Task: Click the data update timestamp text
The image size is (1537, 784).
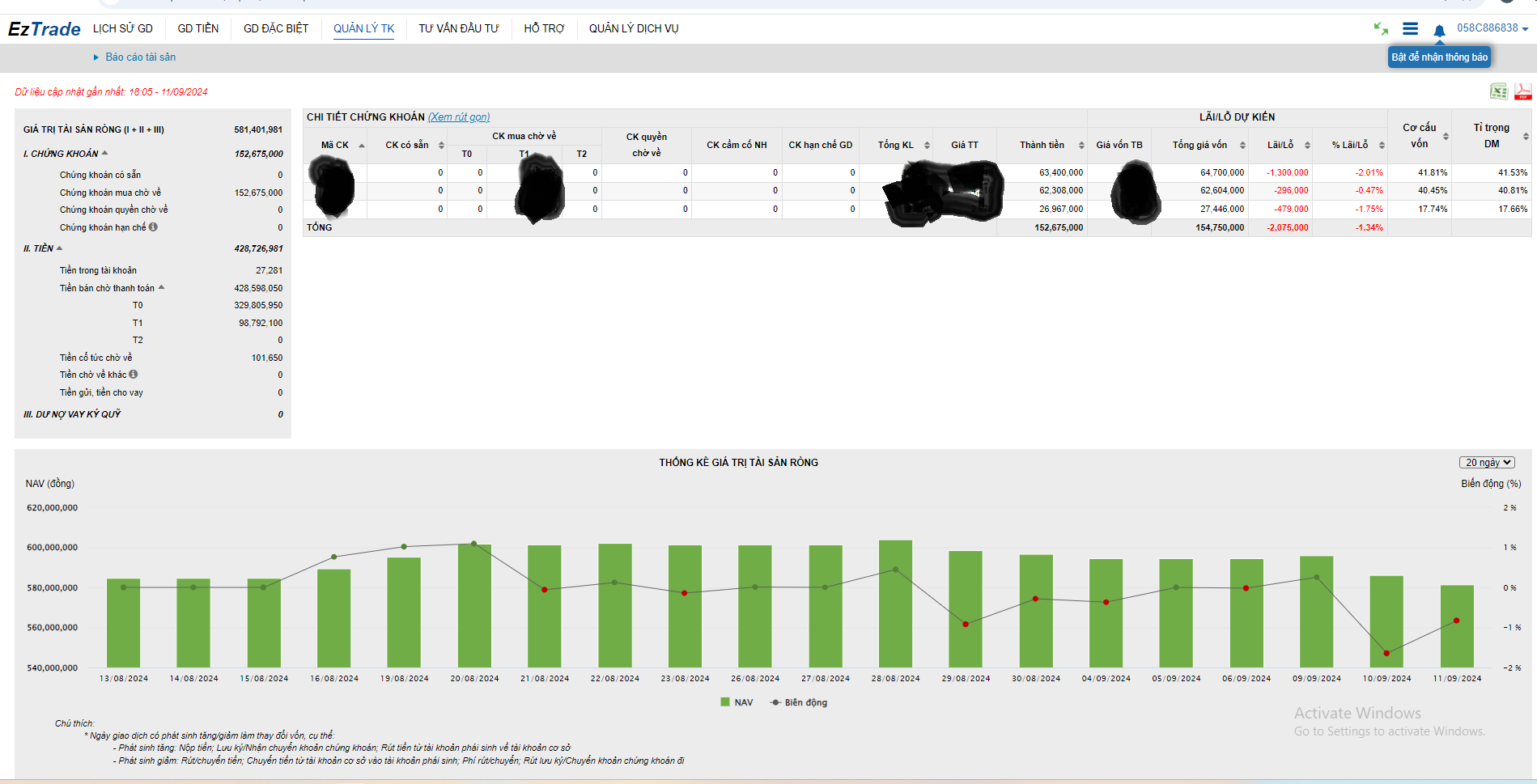Action: [111, 92]
